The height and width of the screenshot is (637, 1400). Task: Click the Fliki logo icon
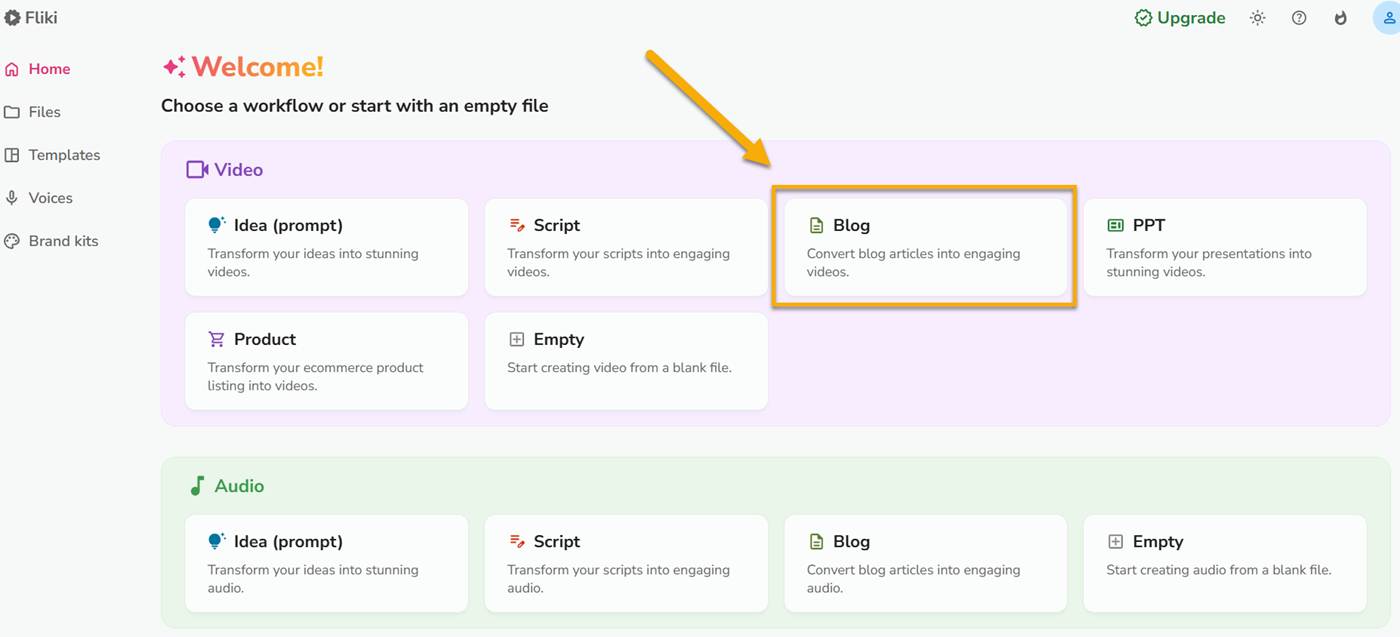12,18
